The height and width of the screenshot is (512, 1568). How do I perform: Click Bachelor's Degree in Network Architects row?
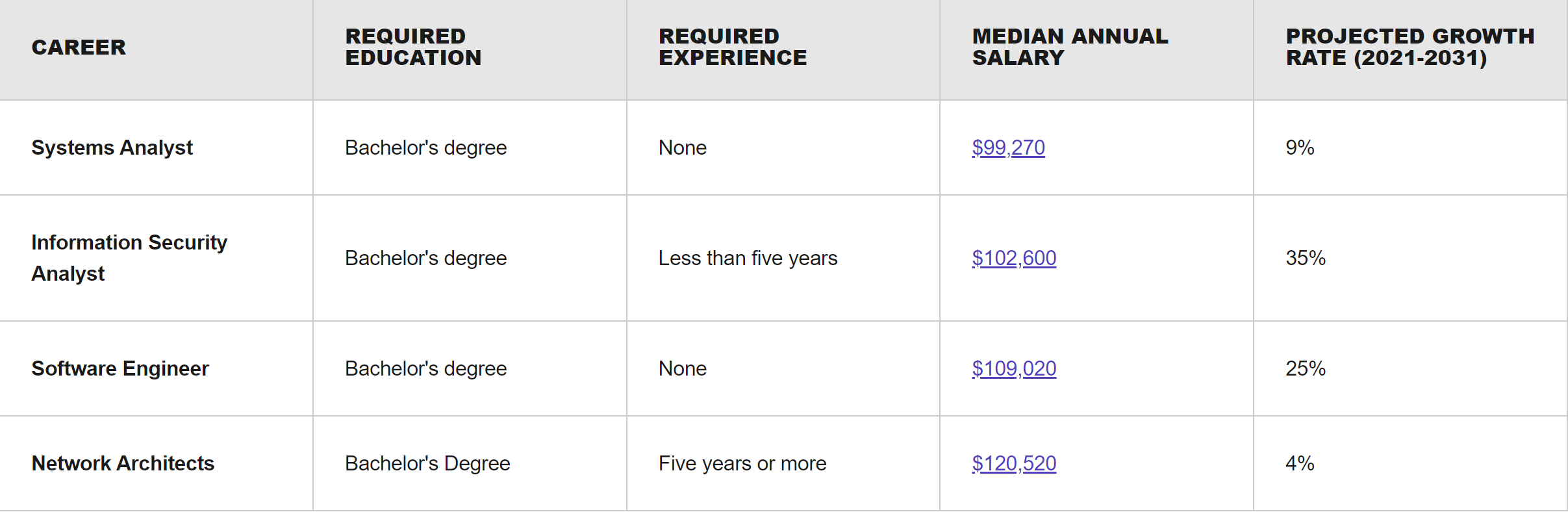point(427,463)
